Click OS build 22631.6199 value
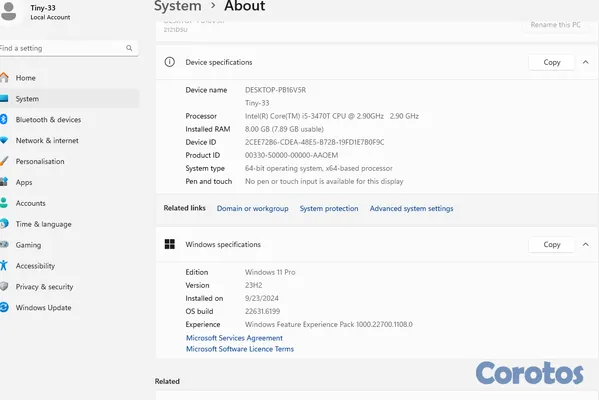The width and height of the screenshot is (599, 400). [x=262, y=311]
